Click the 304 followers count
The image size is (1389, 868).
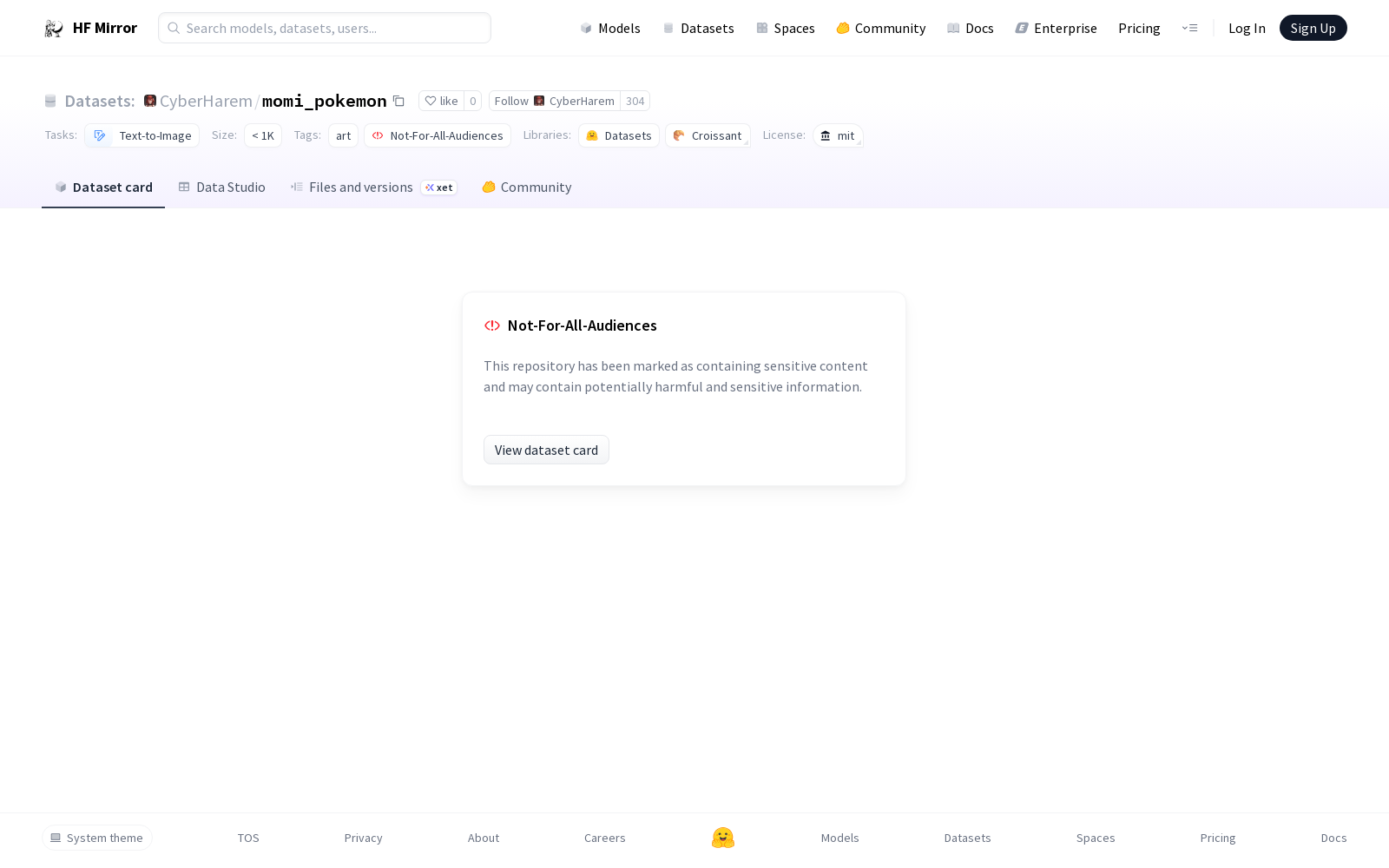(x=635, y=101)
